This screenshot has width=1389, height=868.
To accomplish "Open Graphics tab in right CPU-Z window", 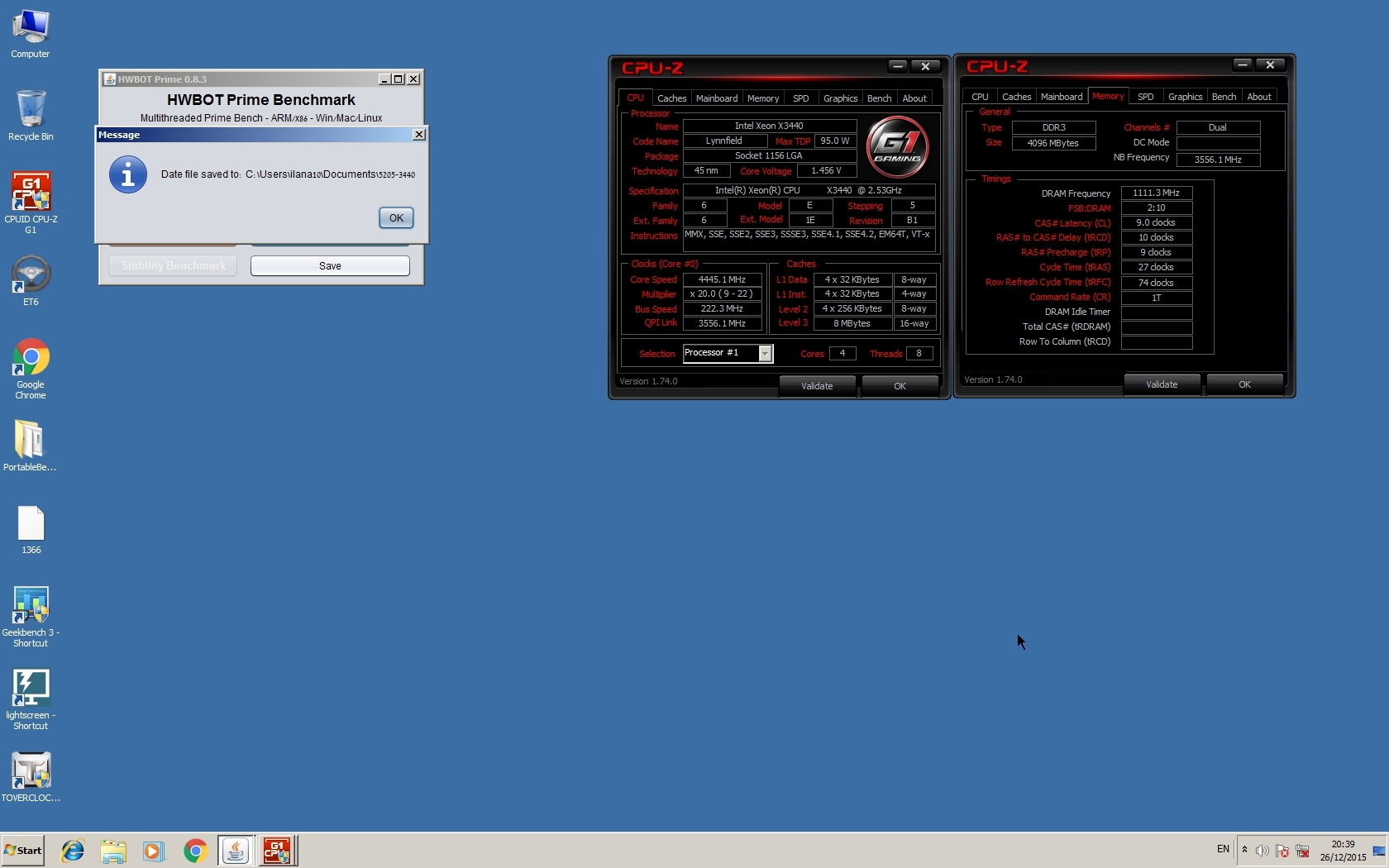I will [1186, 97].
